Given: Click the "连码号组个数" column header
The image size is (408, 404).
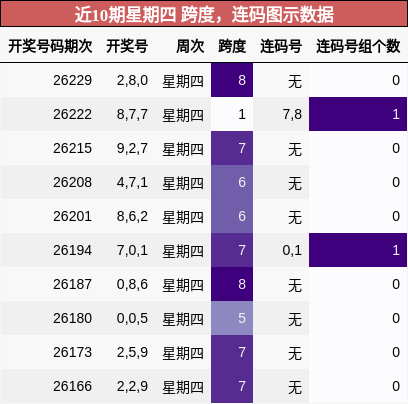Looking at the screenshot, I should pyautogui.click(x=358, y=46).
